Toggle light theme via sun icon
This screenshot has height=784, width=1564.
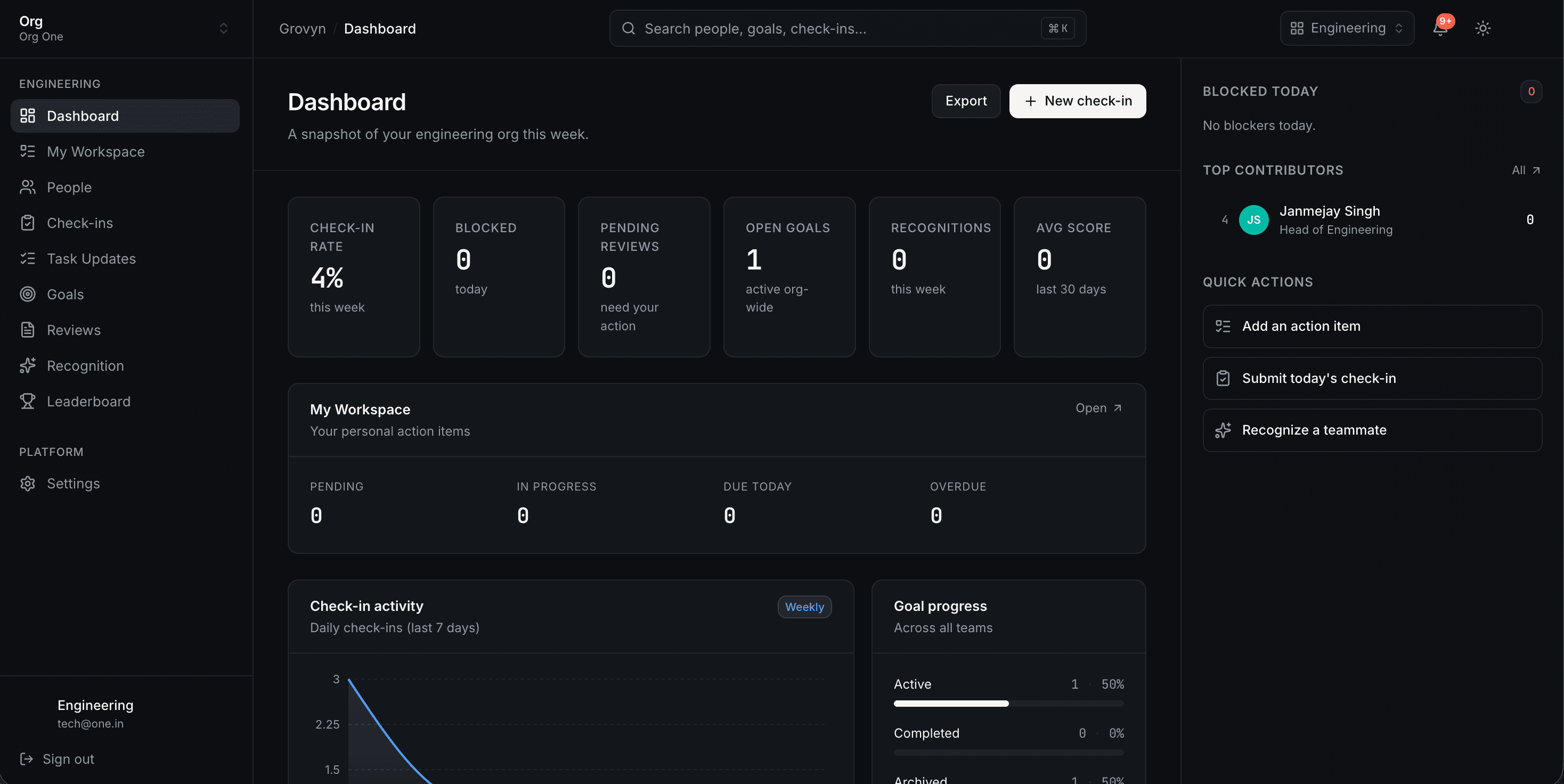pos(1482,28)
